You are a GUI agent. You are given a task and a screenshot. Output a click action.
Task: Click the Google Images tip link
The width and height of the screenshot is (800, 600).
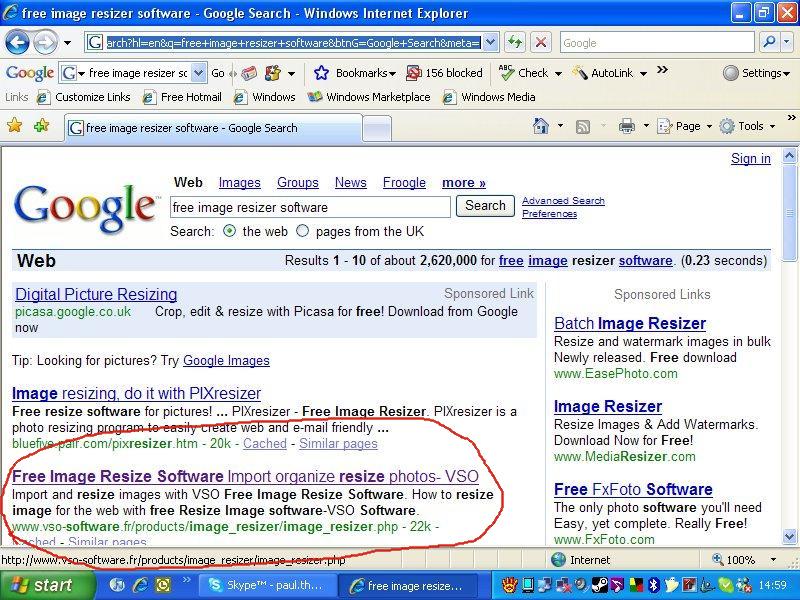[x=226, y=361]
